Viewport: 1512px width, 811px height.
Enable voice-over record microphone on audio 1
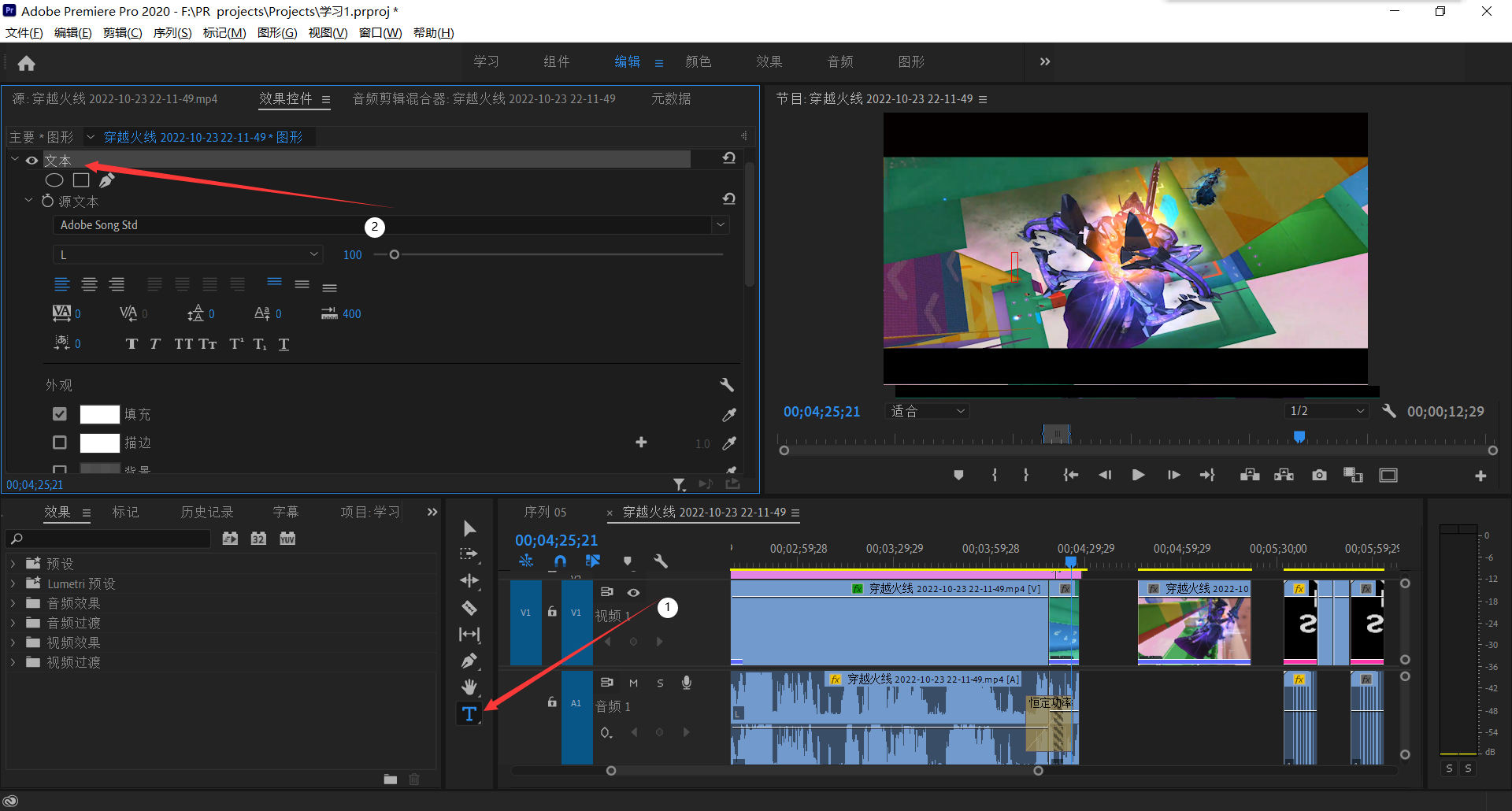687,683
